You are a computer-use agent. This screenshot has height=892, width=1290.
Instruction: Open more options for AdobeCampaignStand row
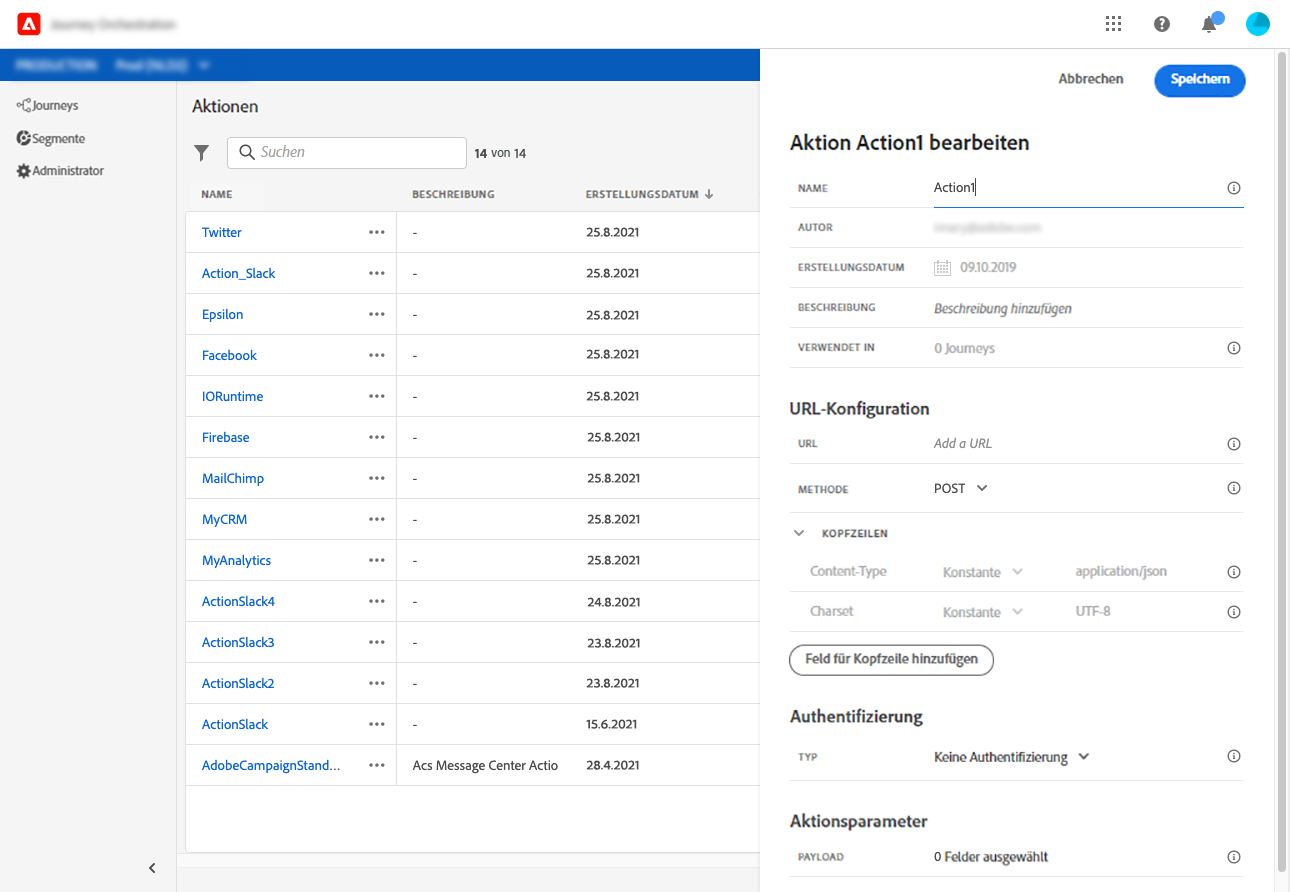(x=377, y=765)
